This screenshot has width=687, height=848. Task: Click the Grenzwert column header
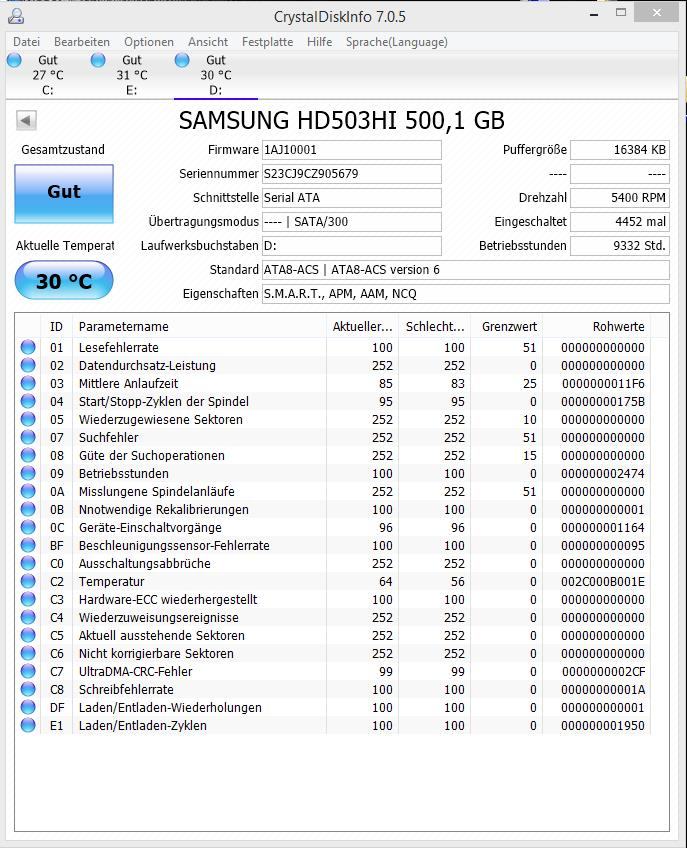coord(507,327)
